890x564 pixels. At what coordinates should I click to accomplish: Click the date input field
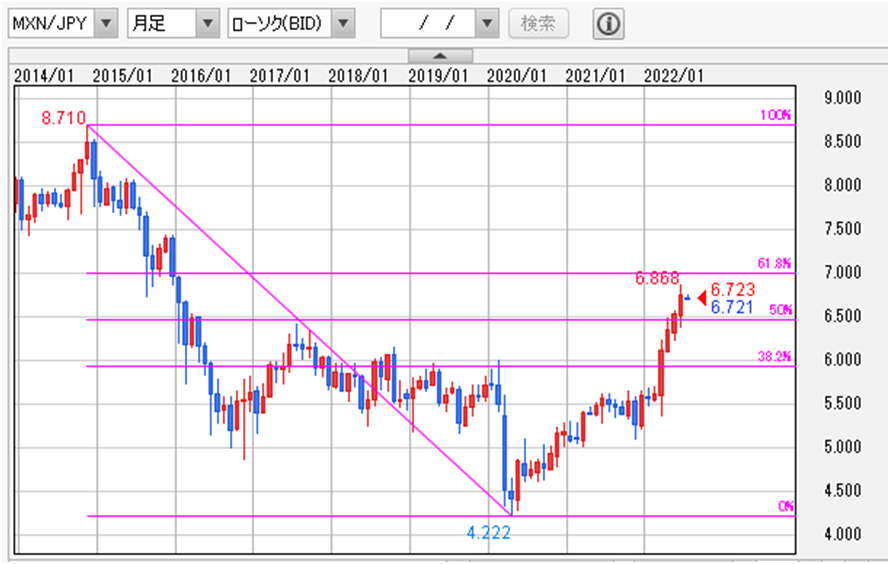coord(428,23)
